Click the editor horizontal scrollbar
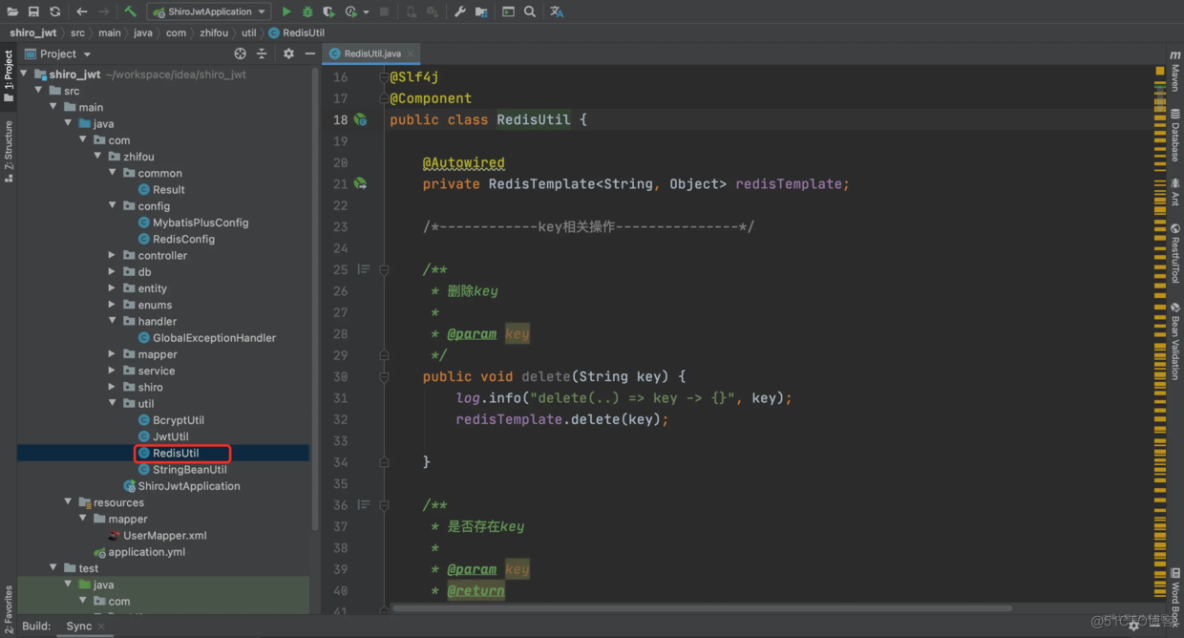This screenshot has height=638, width=1184. (x=700, y=607)
